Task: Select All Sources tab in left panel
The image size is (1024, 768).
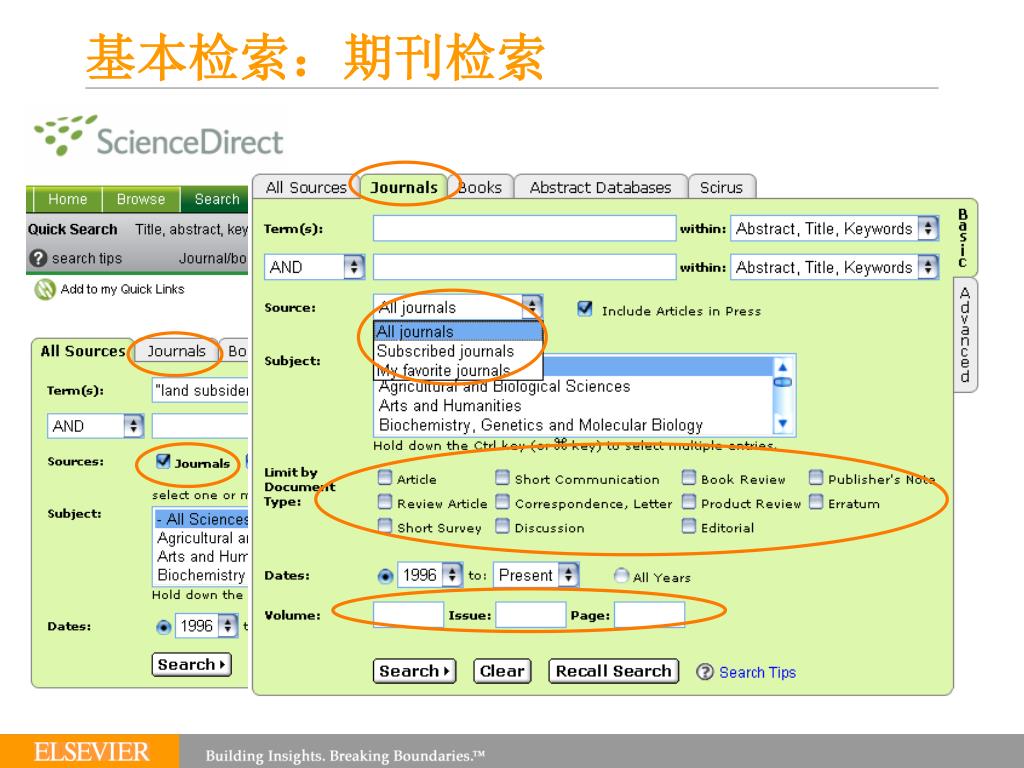Action: tap(83, 351)
